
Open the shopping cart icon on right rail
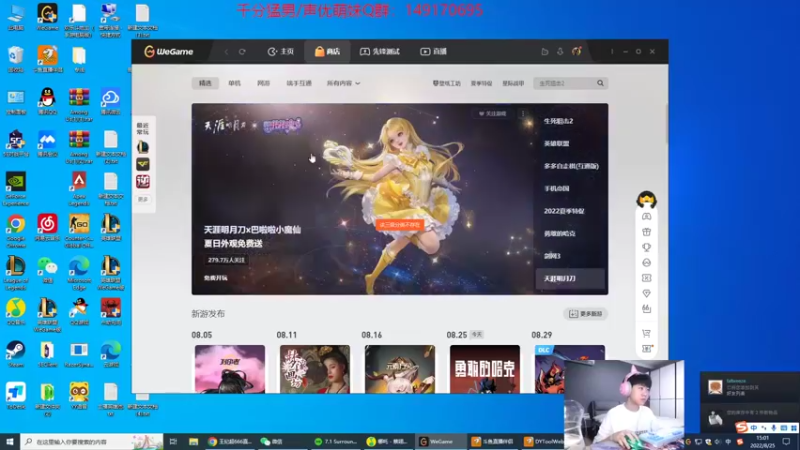pos(646,333)
